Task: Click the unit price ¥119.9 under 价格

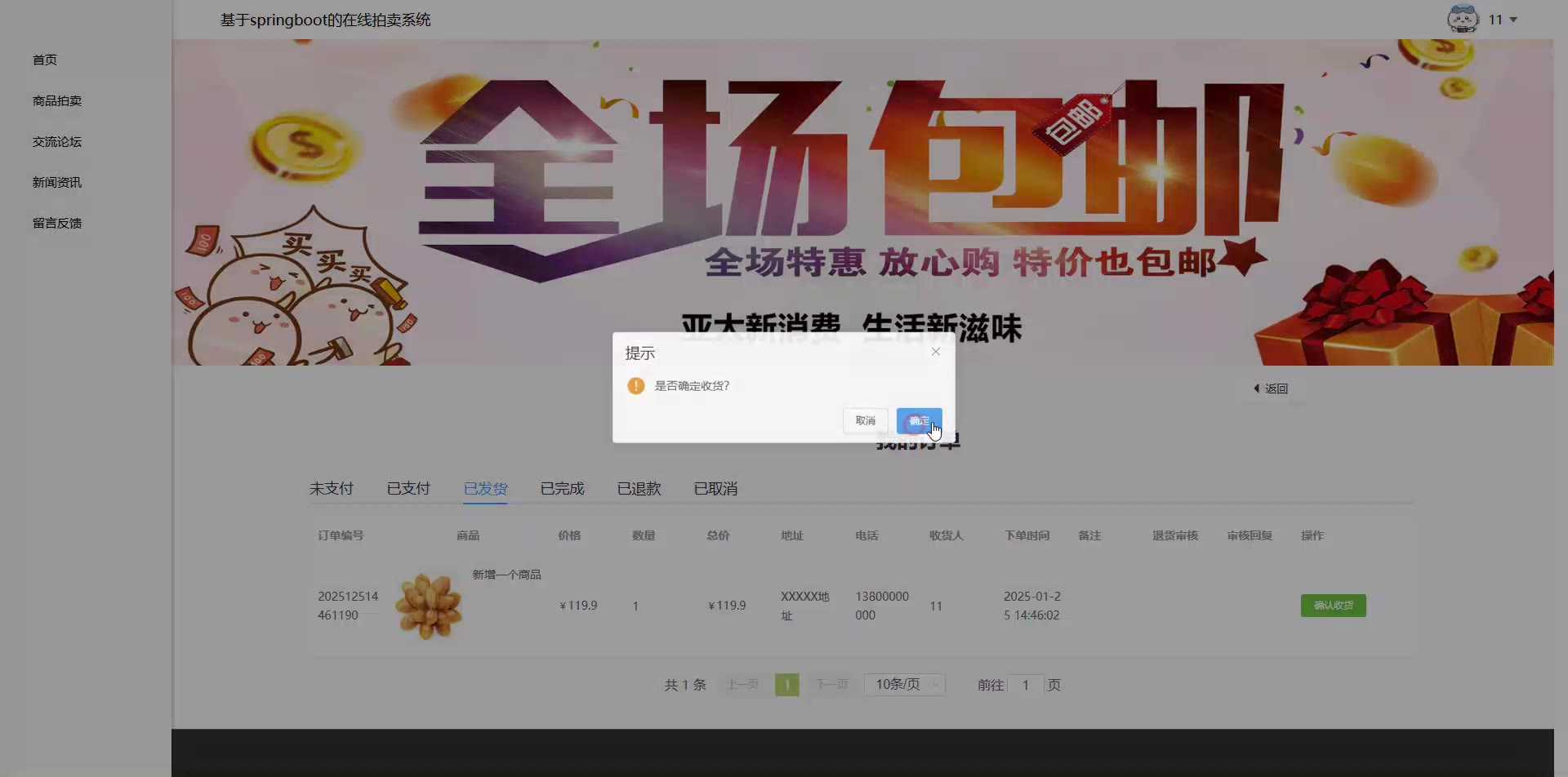Action: click(578, 606)
